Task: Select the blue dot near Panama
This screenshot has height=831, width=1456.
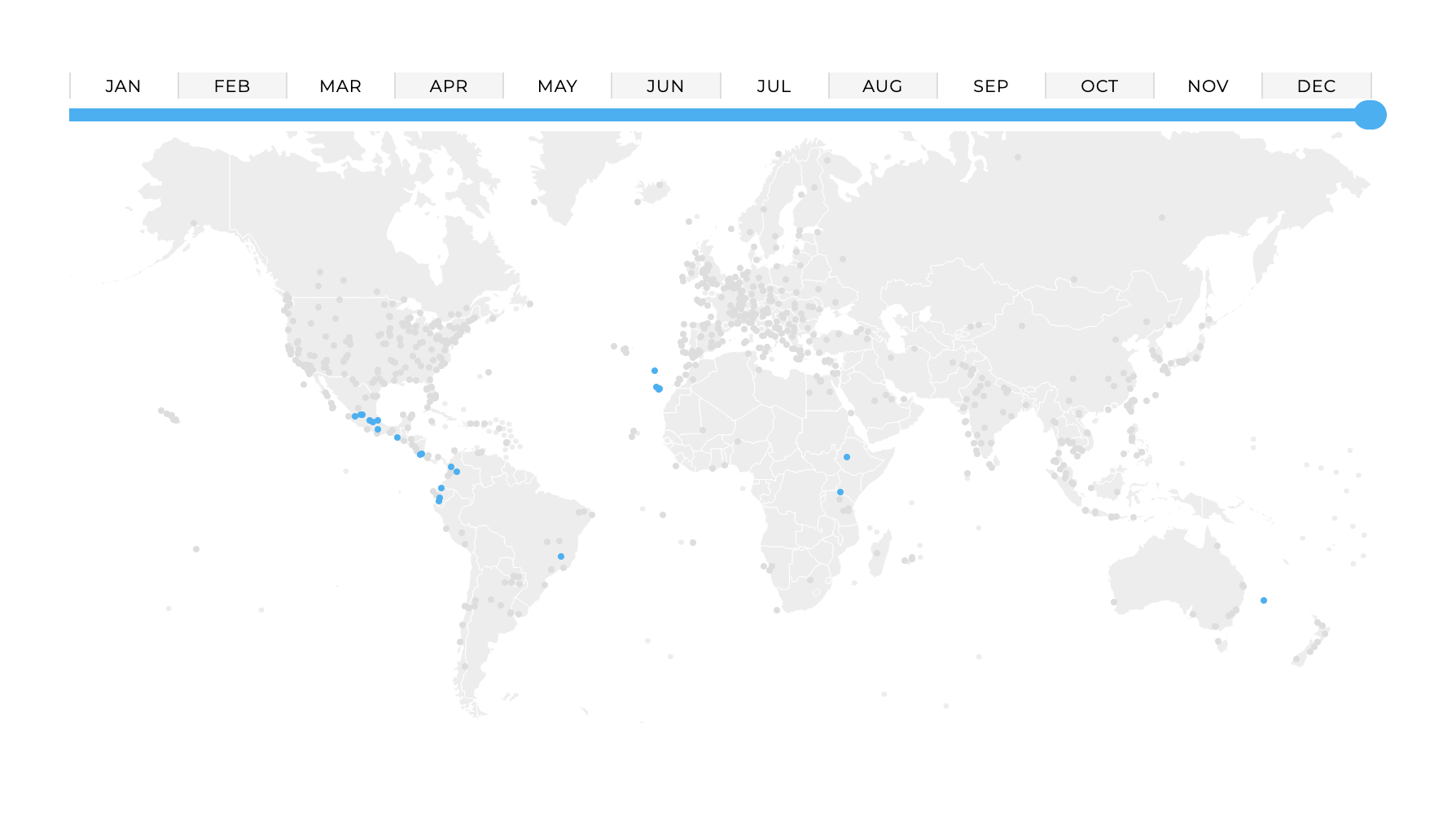Action: (x=421, y=454)
